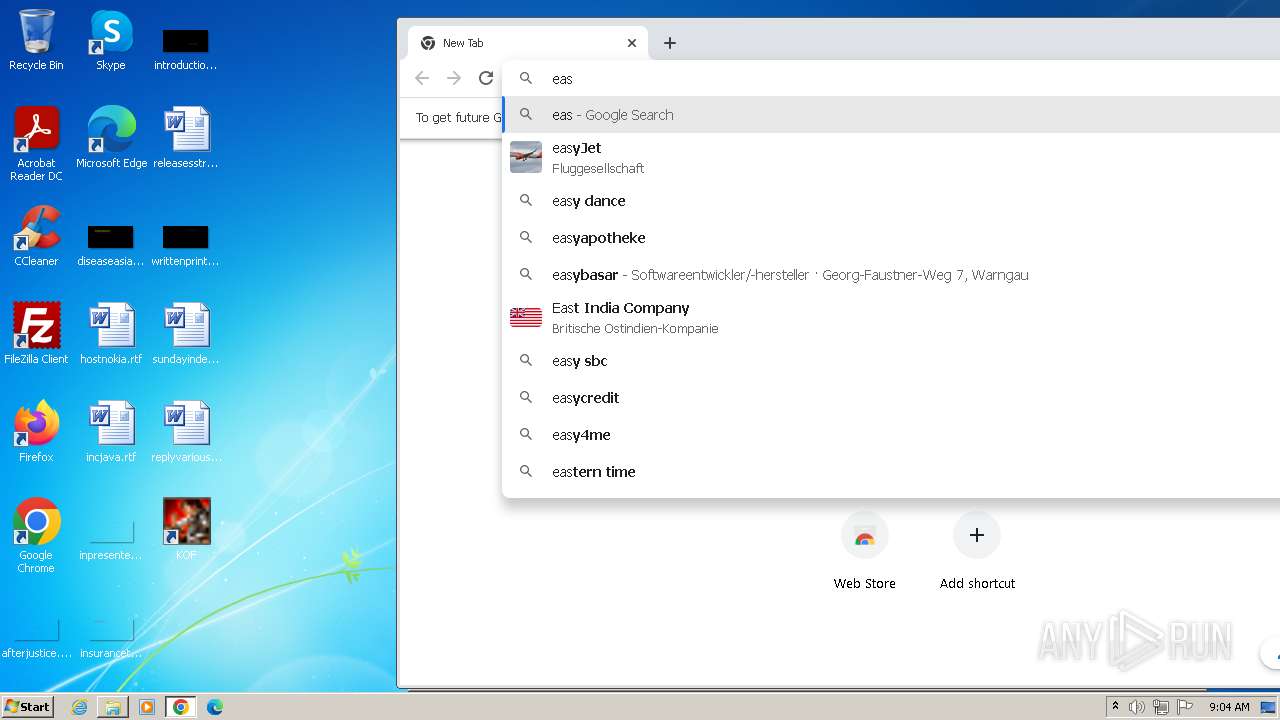This screenshot has height=720, width=1280.
Task: Open the Windows Start menu
Action: pyautogui.click(x=27, y=706)
